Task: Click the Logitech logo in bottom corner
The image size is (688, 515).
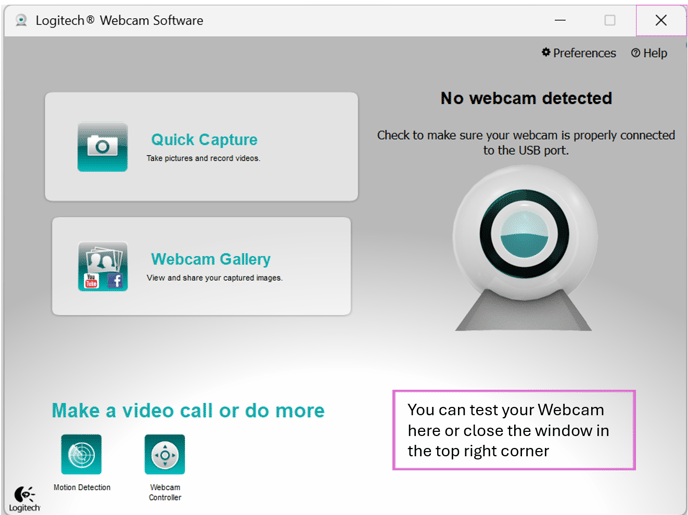Action: pyautogui.click(x=25, y=498)
